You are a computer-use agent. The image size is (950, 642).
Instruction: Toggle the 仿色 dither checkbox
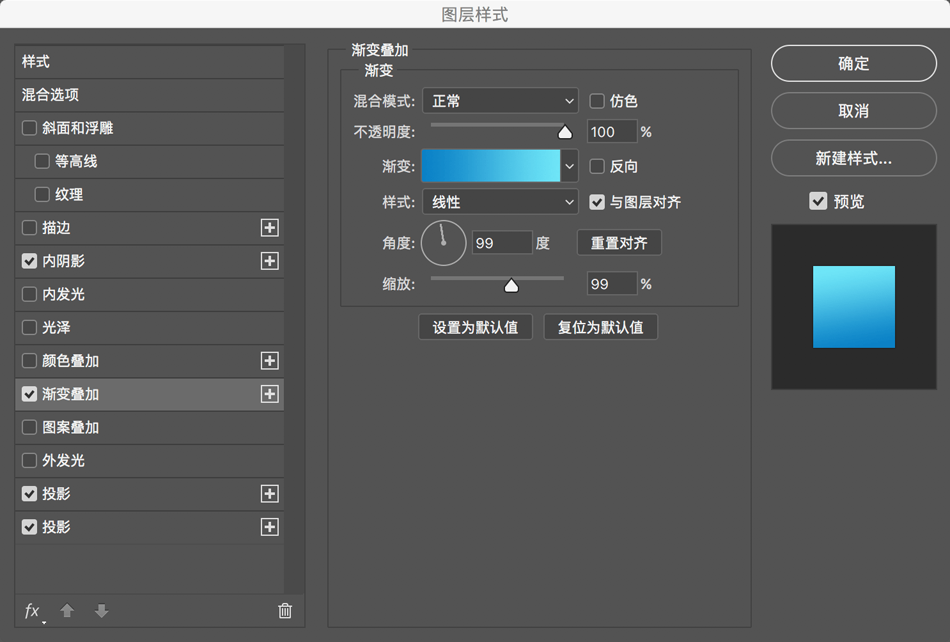597,101
